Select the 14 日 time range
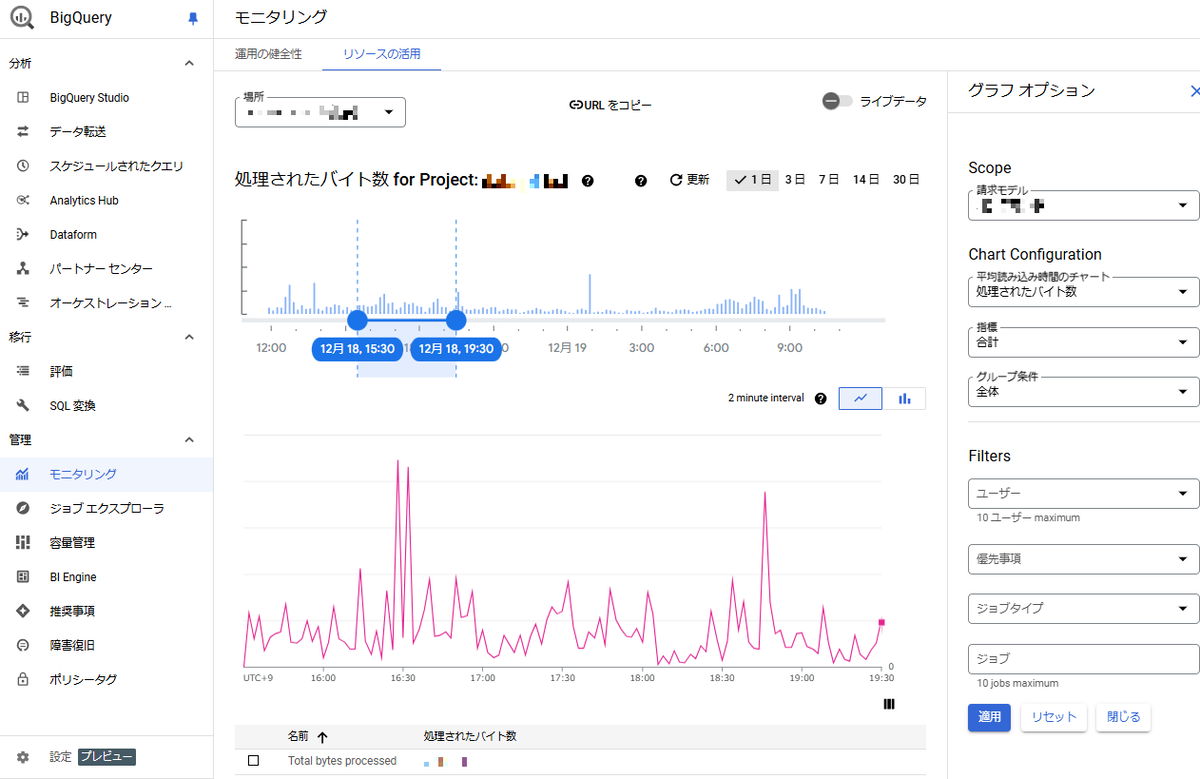Screen dimensions: 1200x779 click(x=866, y=180)
